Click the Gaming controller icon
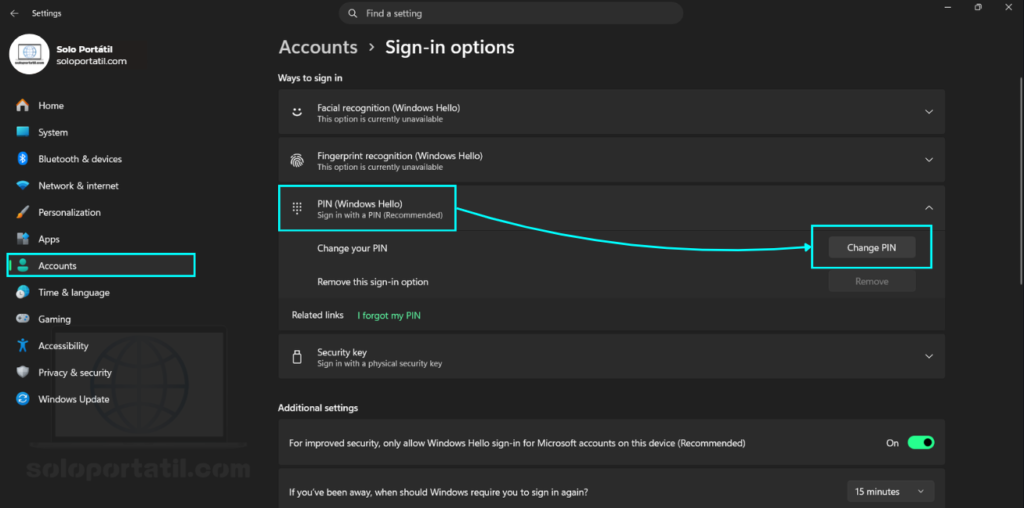The height and width of the screenshot is (508, 1024). click(x=23, y=319)
